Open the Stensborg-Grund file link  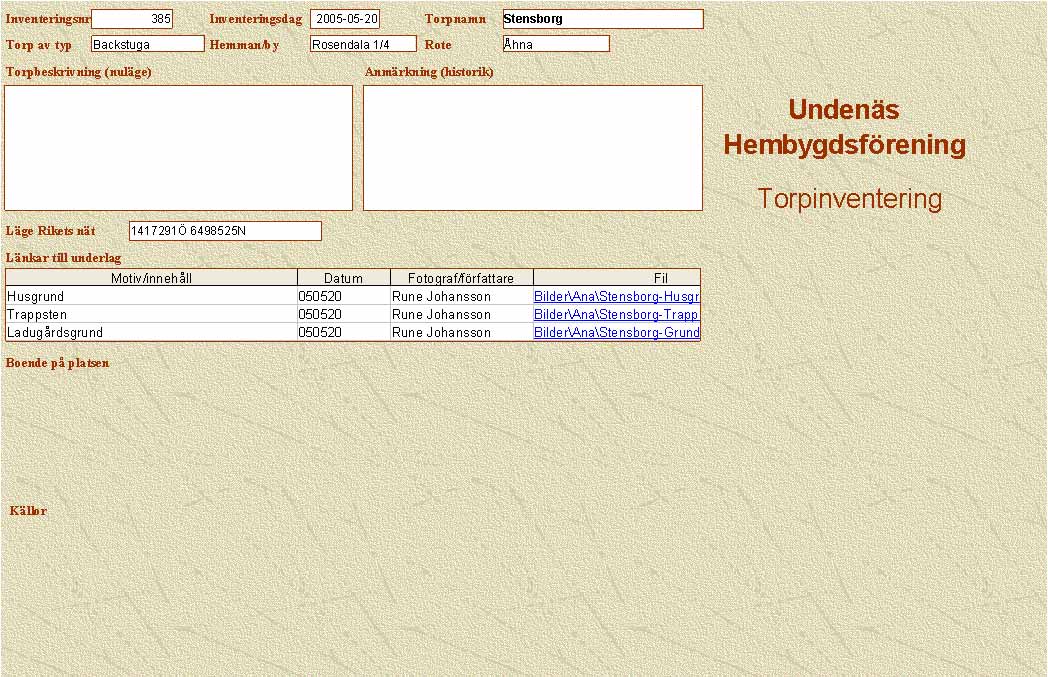click(616, 332)
